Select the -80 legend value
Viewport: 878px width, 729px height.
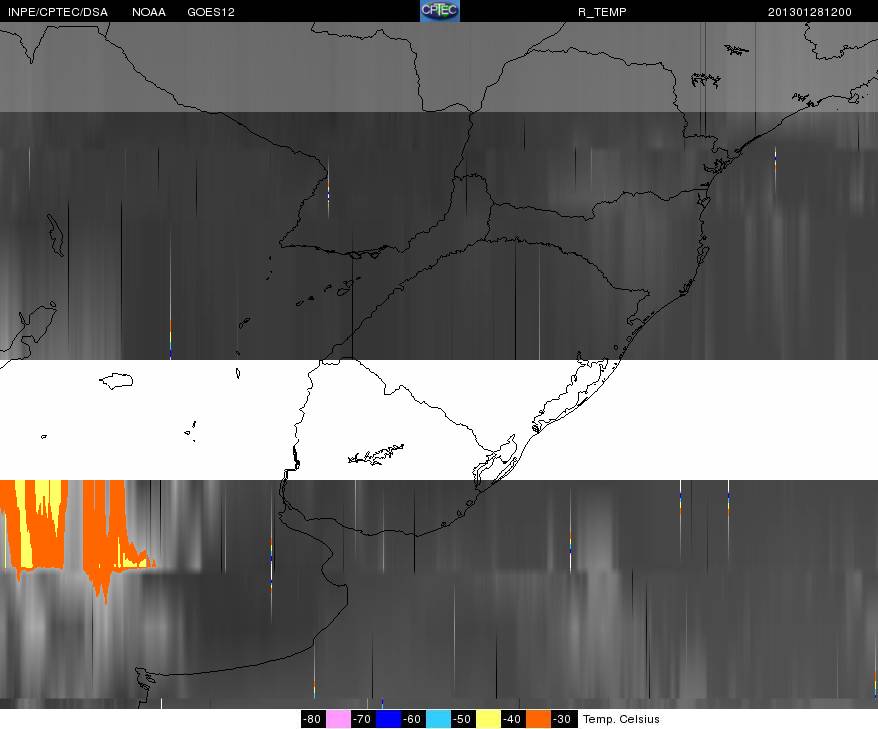click(x=312, y=719)
